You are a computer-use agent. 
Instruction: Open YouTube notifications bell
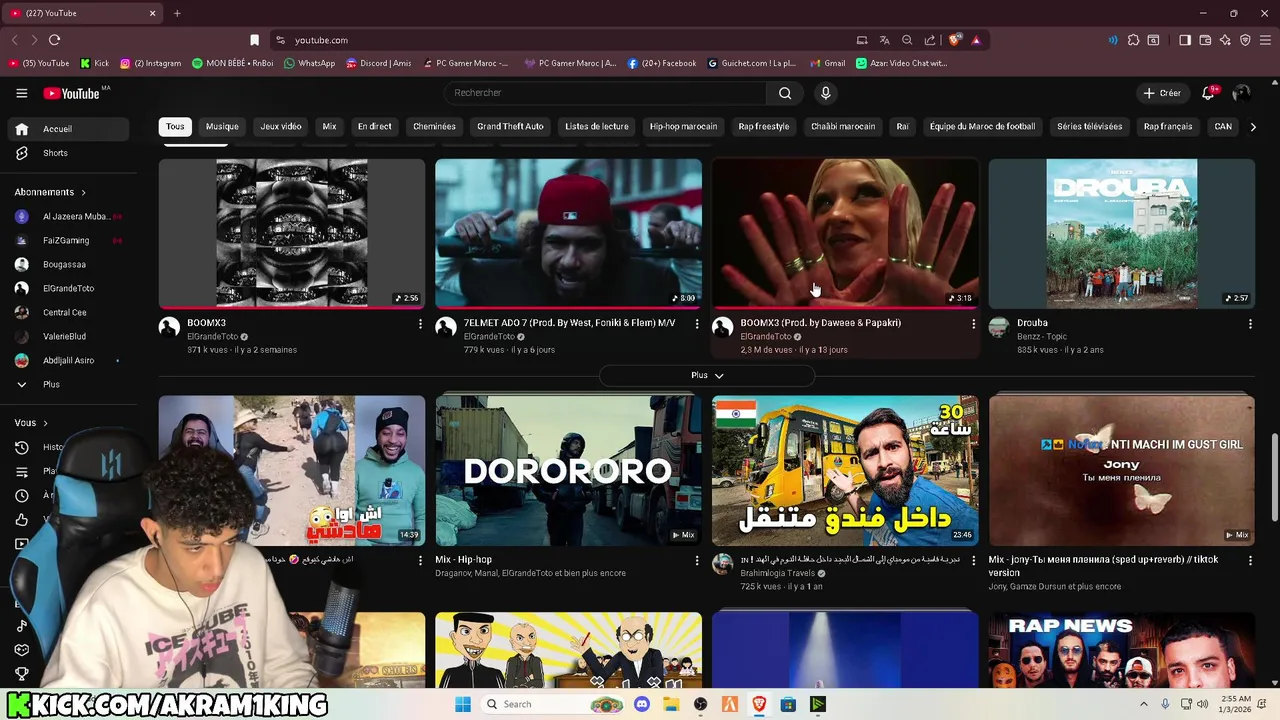pyautogui.click(x=1208, y=93)
